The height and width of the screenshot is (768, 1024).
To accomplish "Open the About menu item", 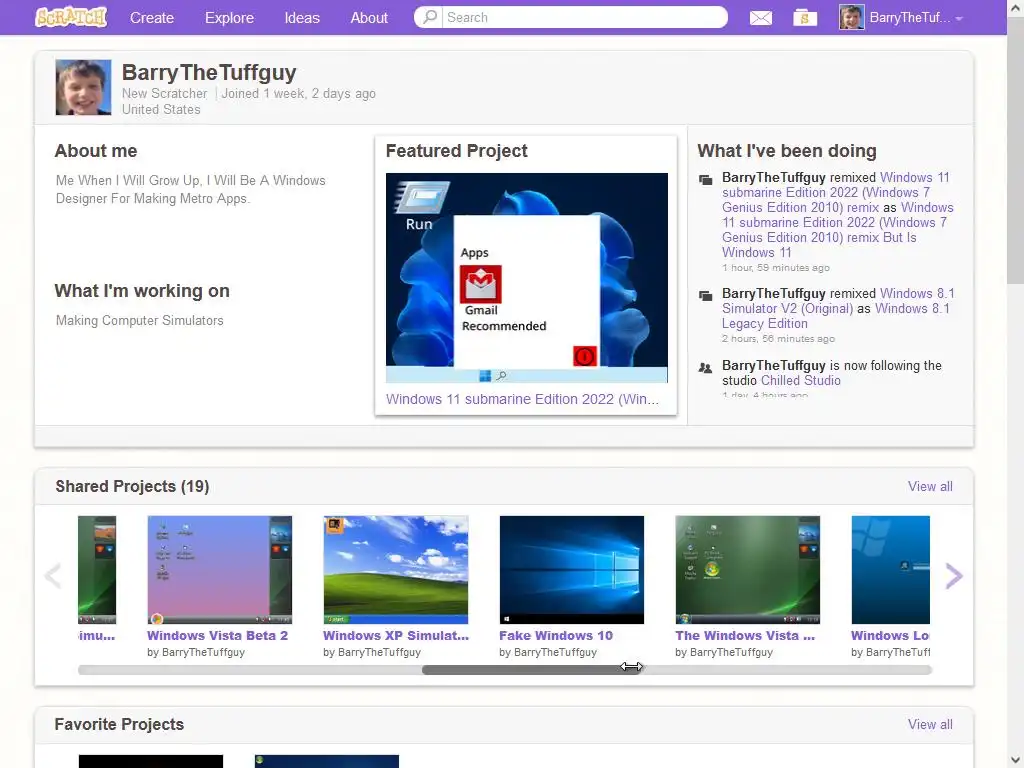I will [x=369, y=18].
